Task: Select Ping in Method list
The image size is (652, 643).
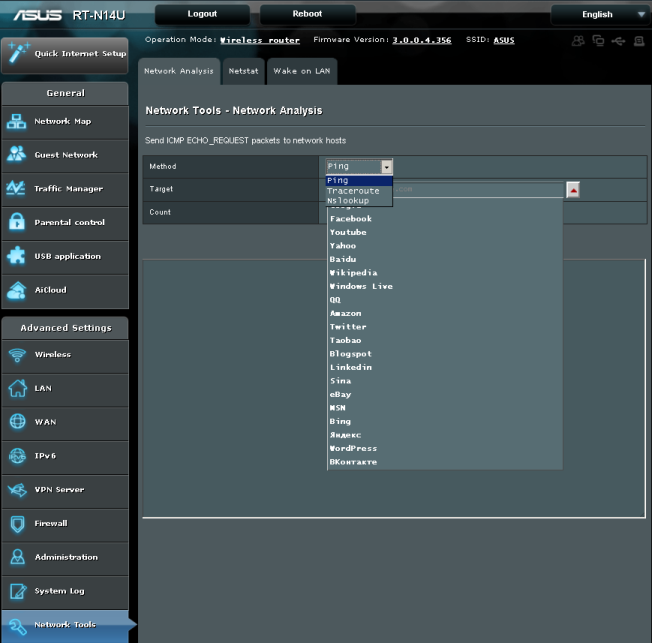Action: 359,181
